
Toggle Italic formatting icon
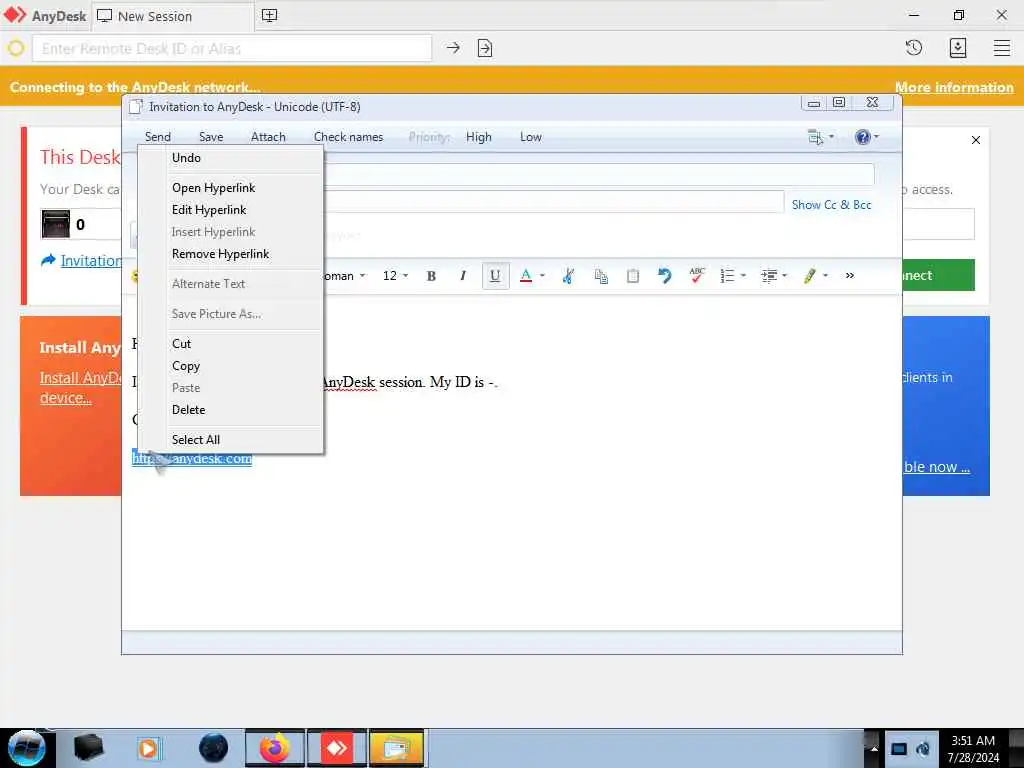[x=462, y=276]
